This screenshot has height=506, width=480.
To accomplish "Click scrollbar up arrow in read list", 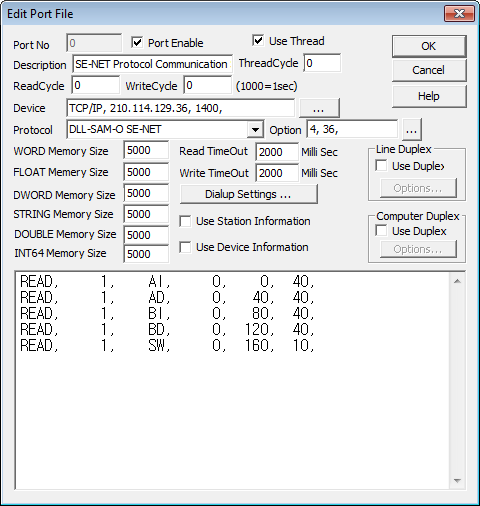I will click(x=457, y=281).
